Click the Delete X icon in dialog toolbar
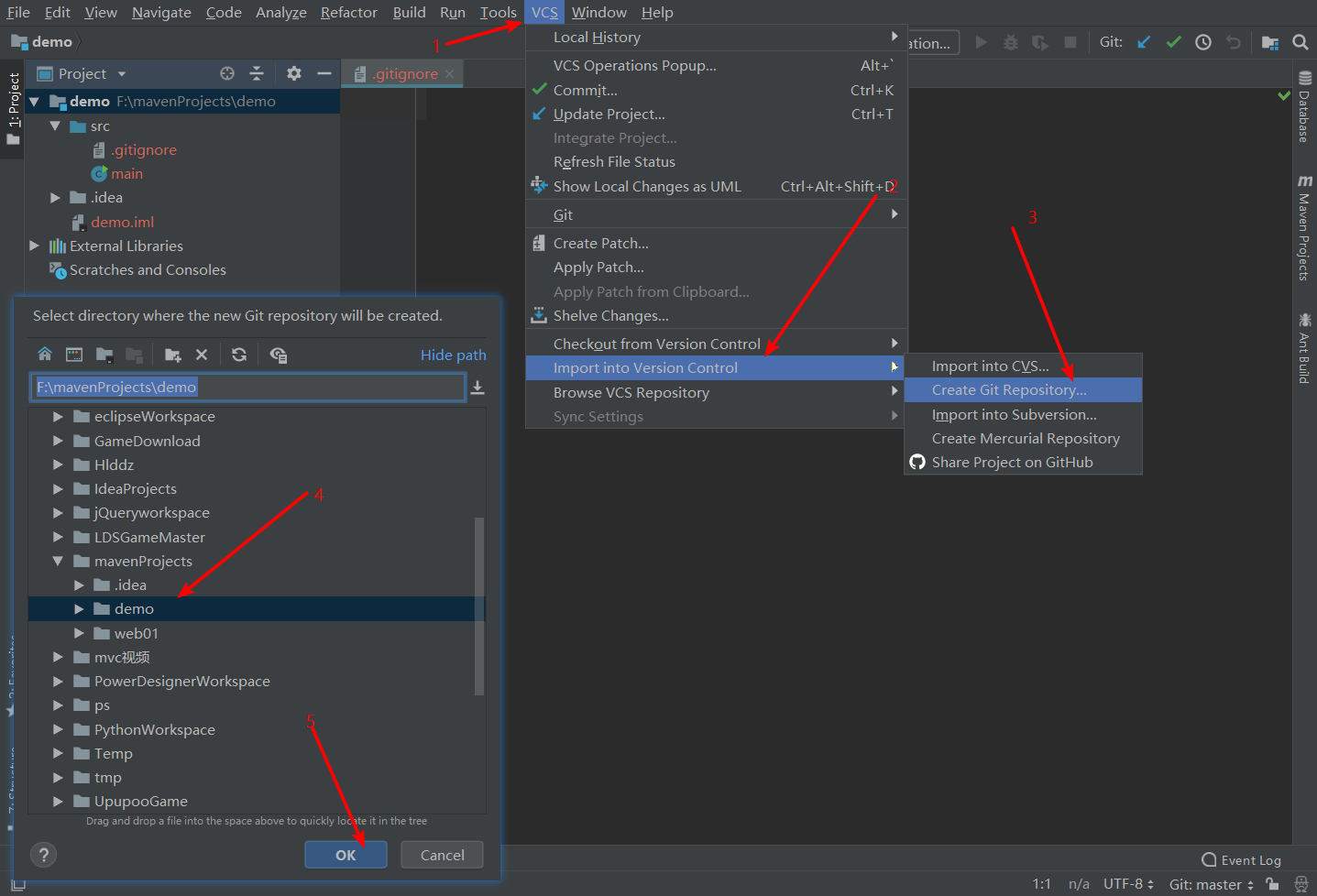The image size is (1317, 896). [x=202, y=355]
